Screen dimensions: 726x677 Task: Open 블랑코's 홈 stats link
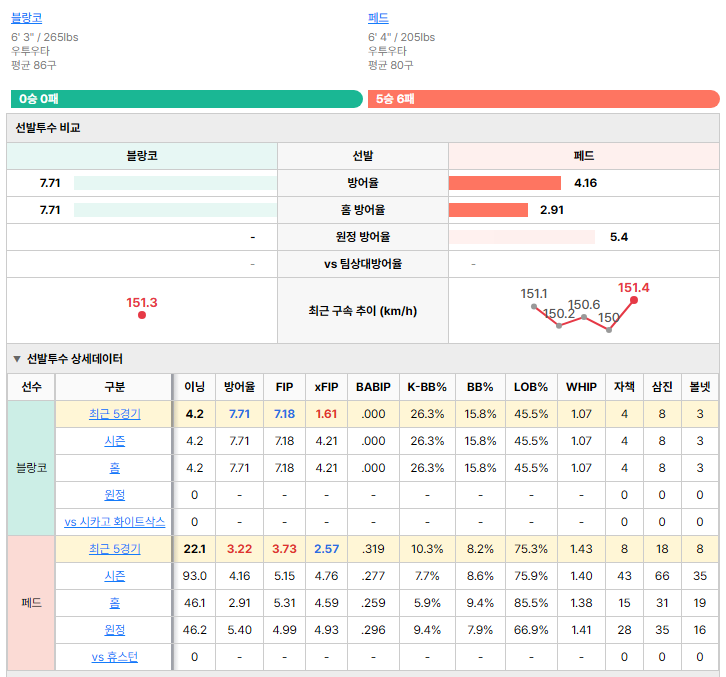[x=114, y=468]
